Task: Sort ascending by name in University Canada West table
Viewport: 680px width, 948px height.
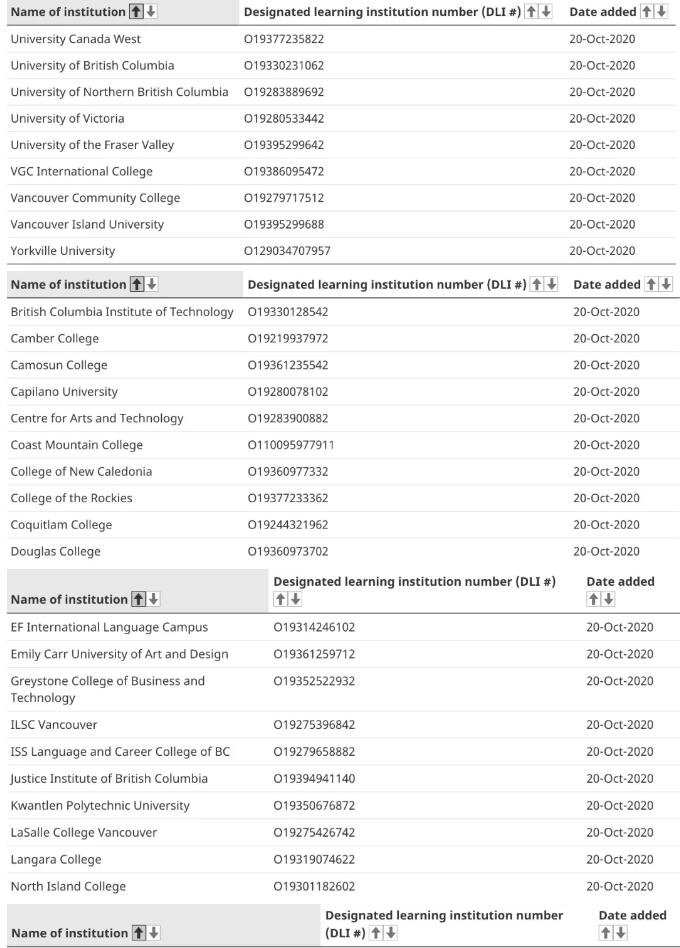Action: [136, 12]
